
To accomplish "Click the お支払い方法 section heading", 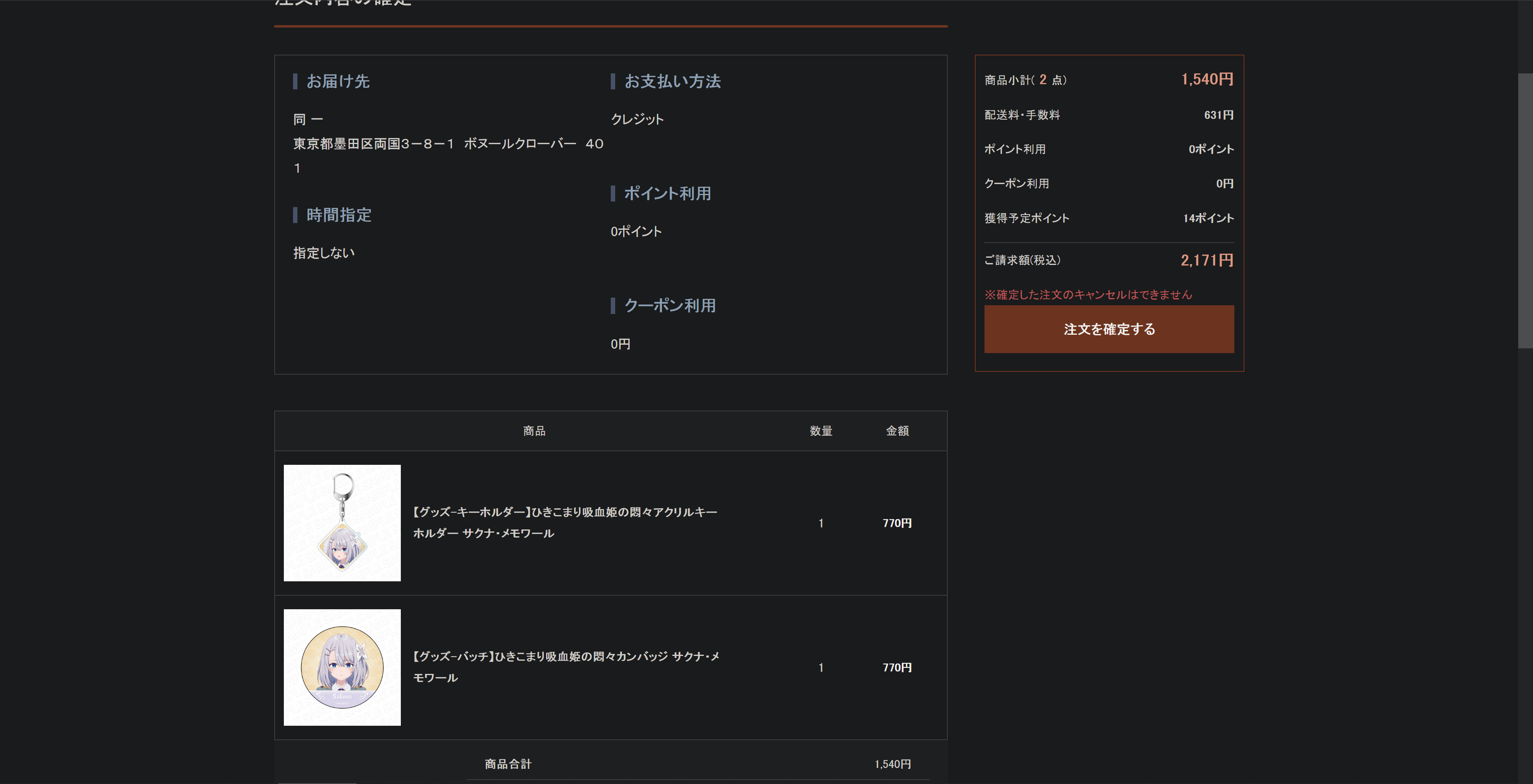I will coord(672,81).
